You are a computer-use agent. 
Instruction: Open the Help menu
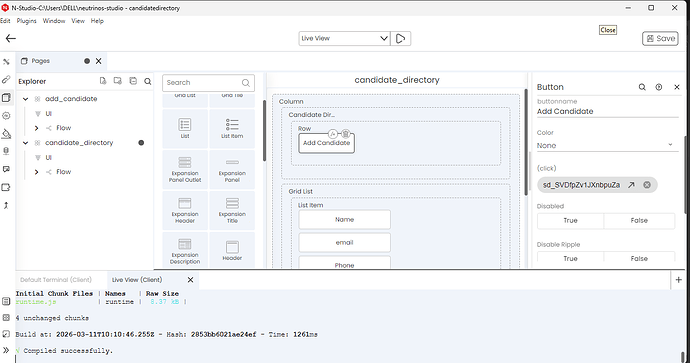pos(97,21)
